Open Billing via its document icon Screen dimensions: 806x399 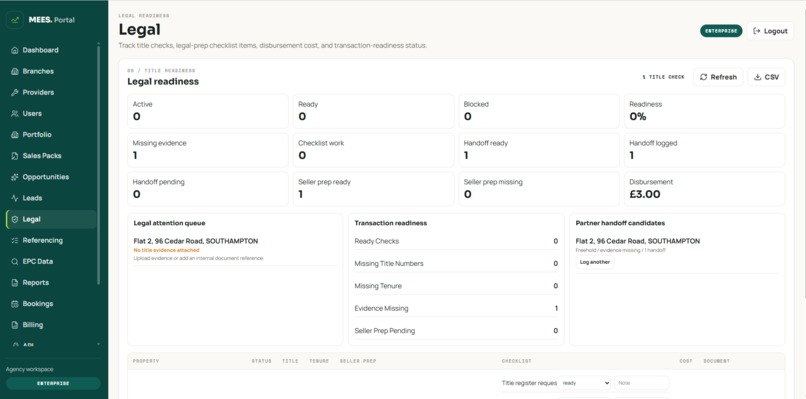pos(14,325)
